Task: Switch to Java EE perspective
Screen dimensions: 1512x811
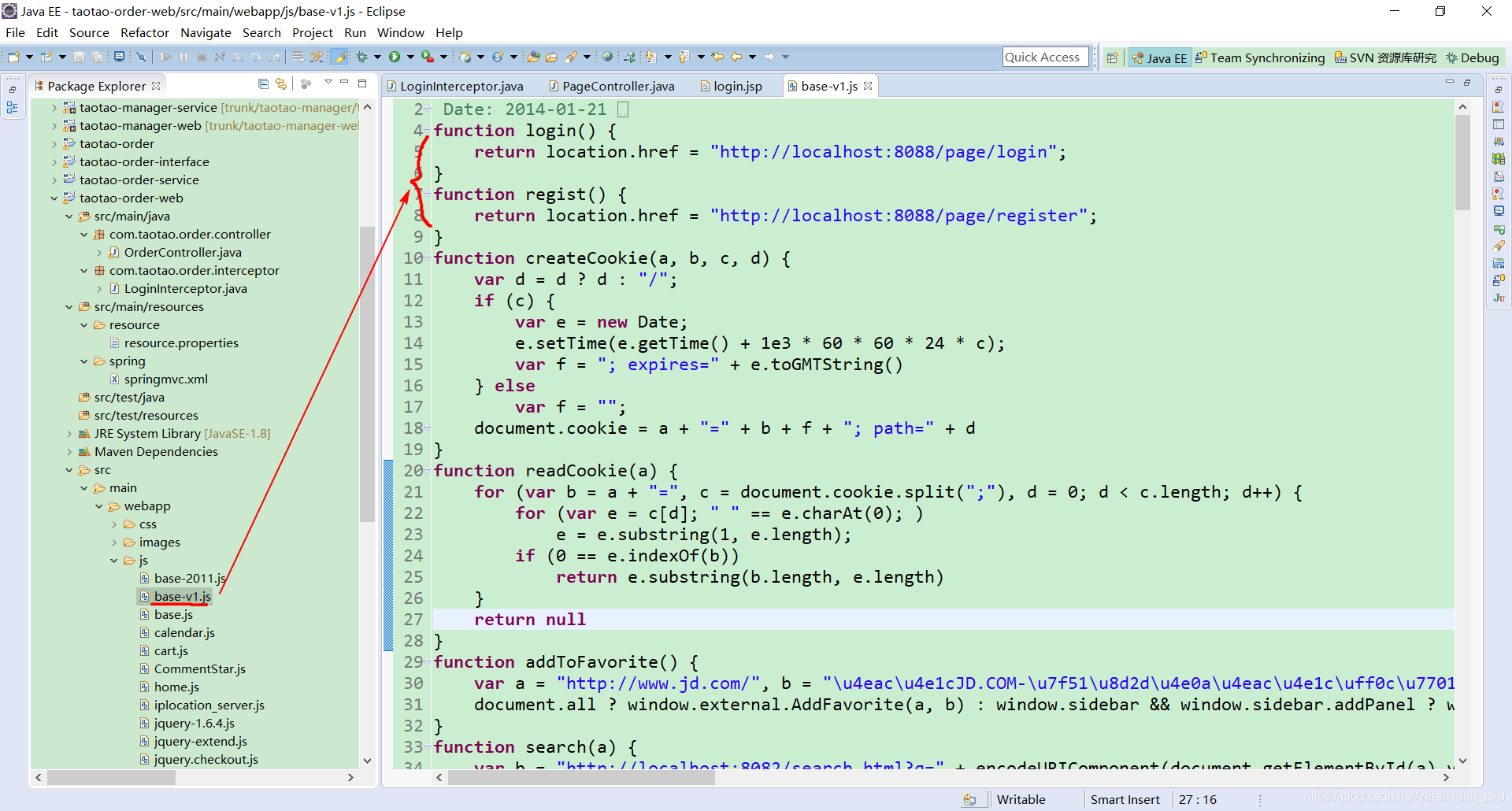Action: 1159,58
